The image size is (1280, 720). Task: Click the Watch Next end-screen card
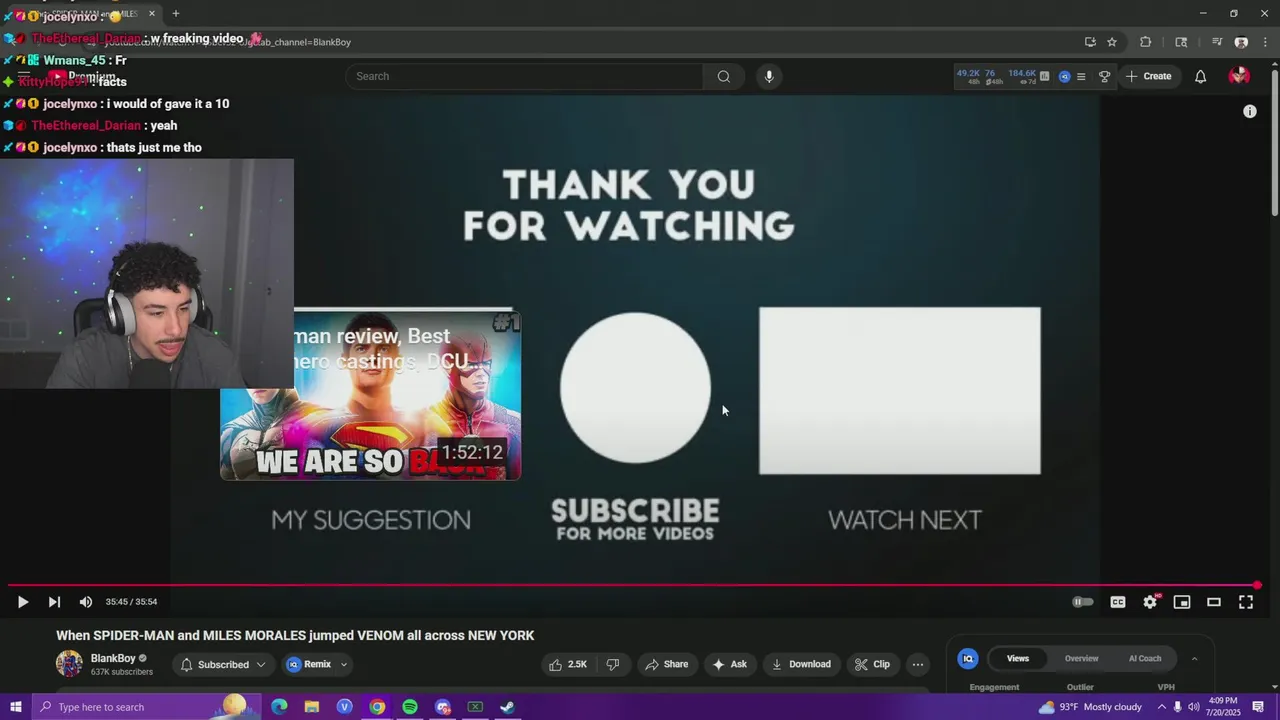pos(899,390)
